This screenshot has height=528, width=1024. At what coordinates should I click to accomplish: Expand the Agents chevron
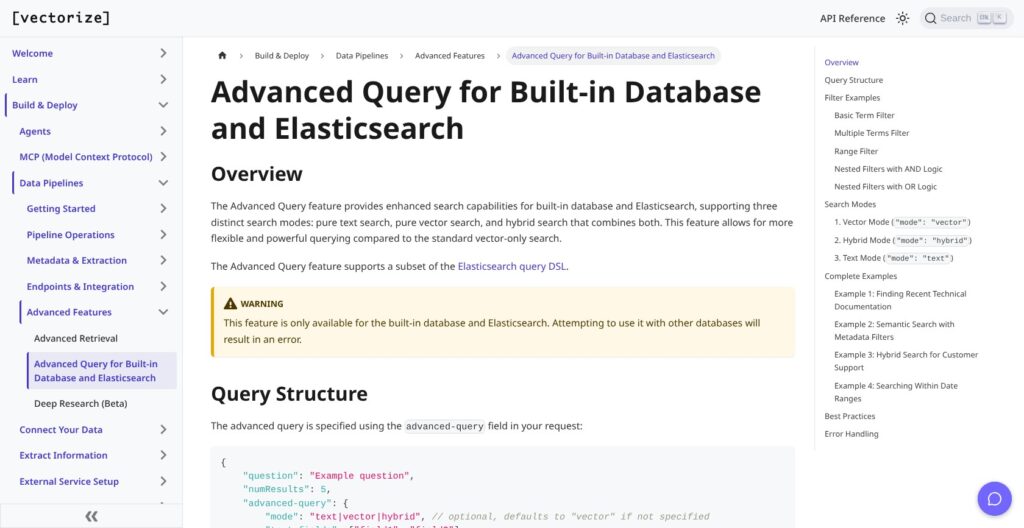pos(163,131)
